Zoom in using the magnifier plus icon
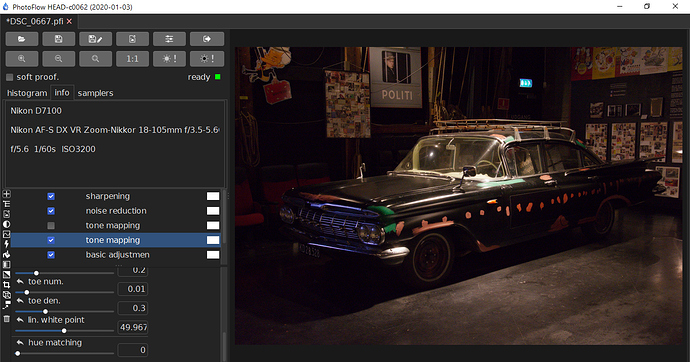The width and height of the screenshot is (690, 362). click(22, 59)
